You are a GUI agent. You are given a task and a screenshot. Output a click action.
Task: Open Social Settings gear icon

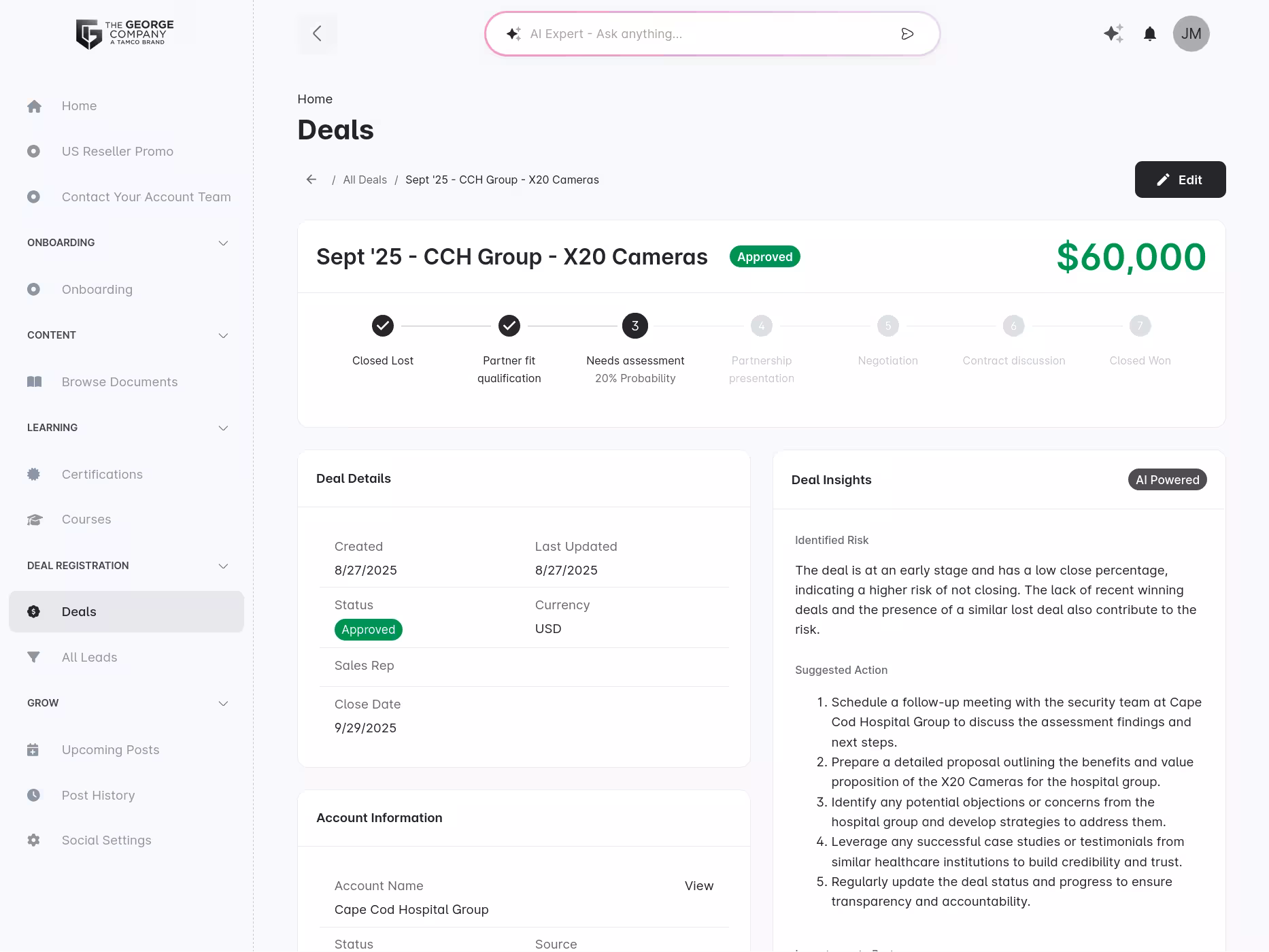coord(34,840)
